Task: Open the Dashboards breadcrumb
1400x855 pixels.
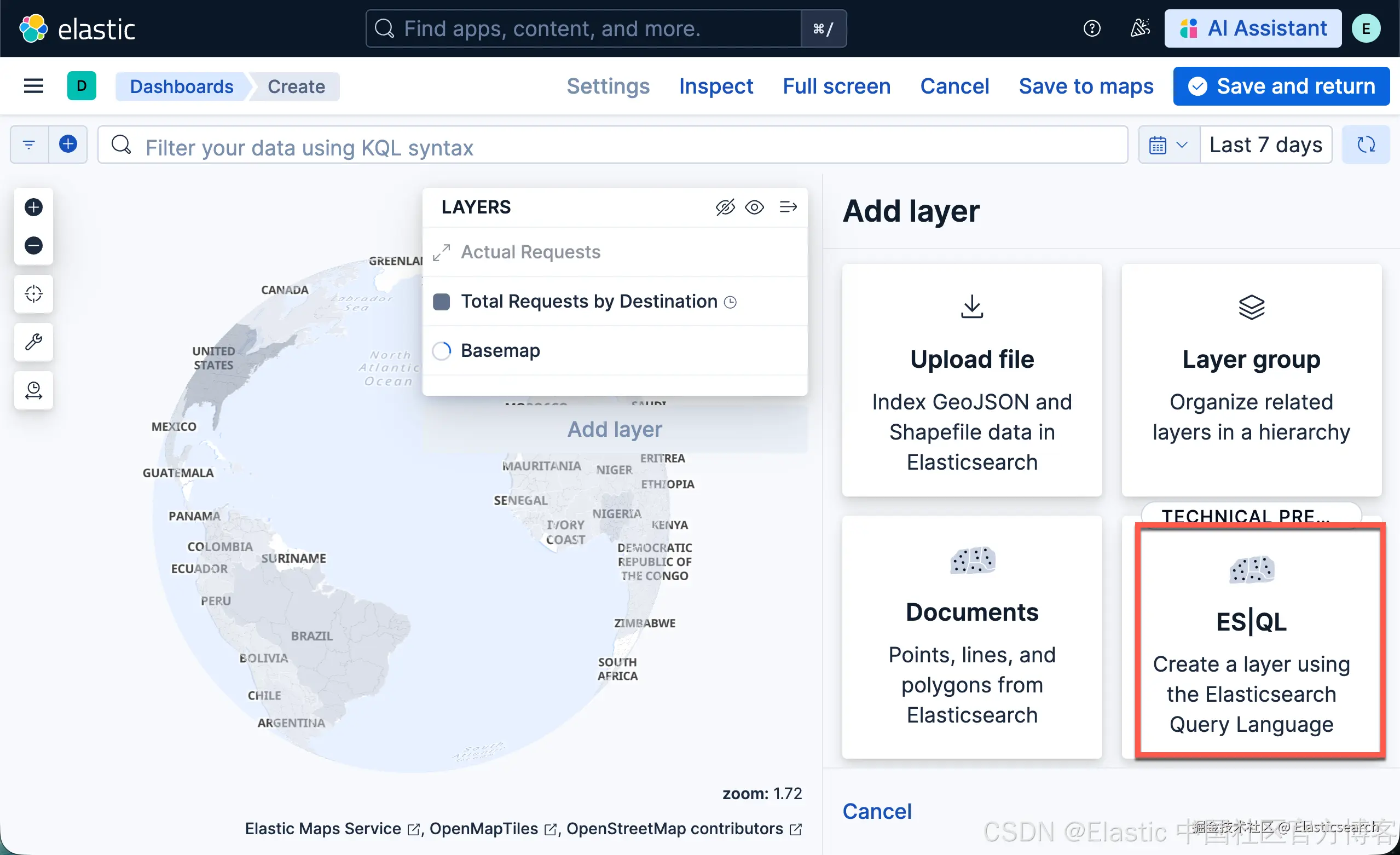Action: pos(181,86)
